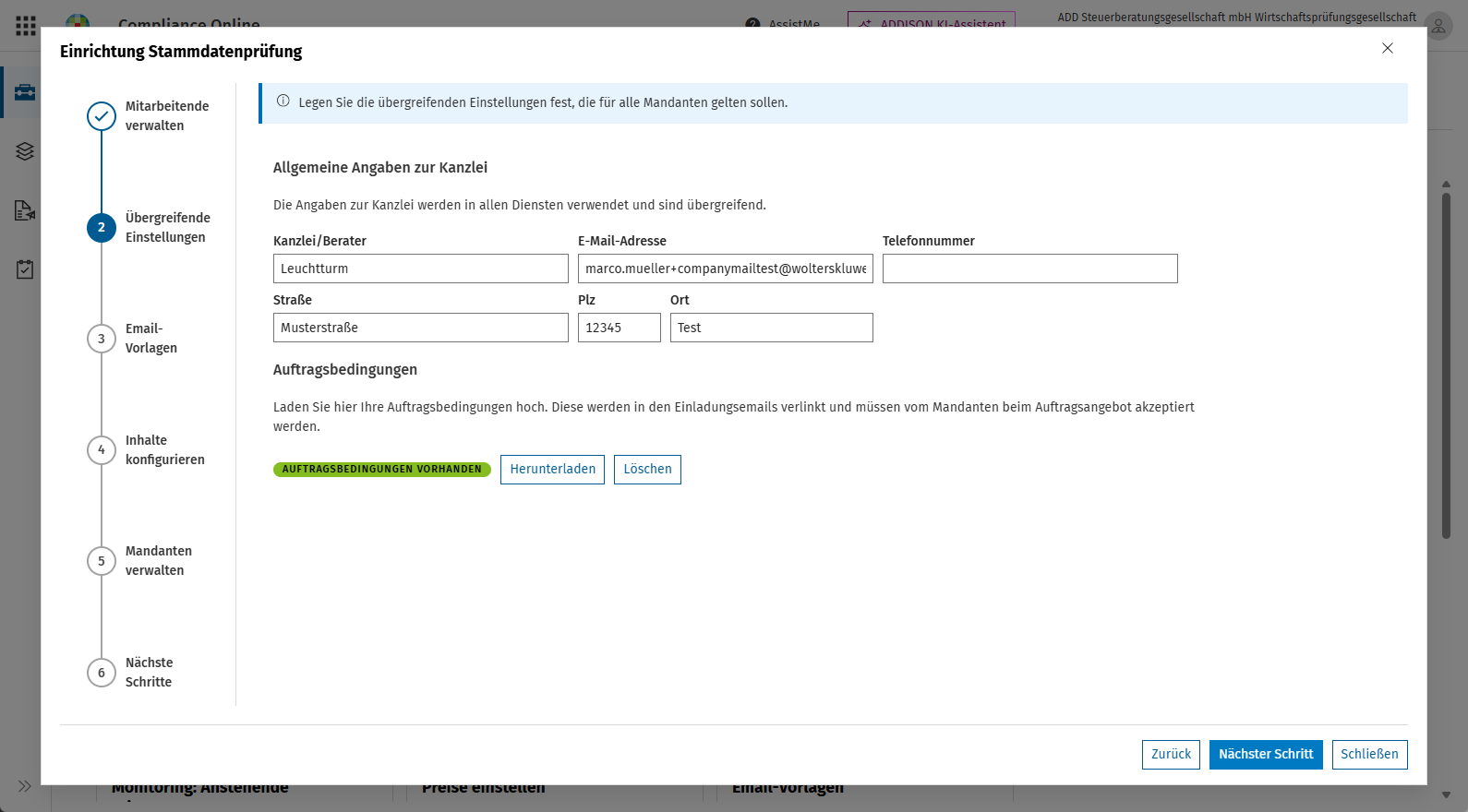Image resolution: width=1468 pixels, height=812 pixels.
Task: Click the background page scrollbar thumb
Action: (x=1446, y=365)
